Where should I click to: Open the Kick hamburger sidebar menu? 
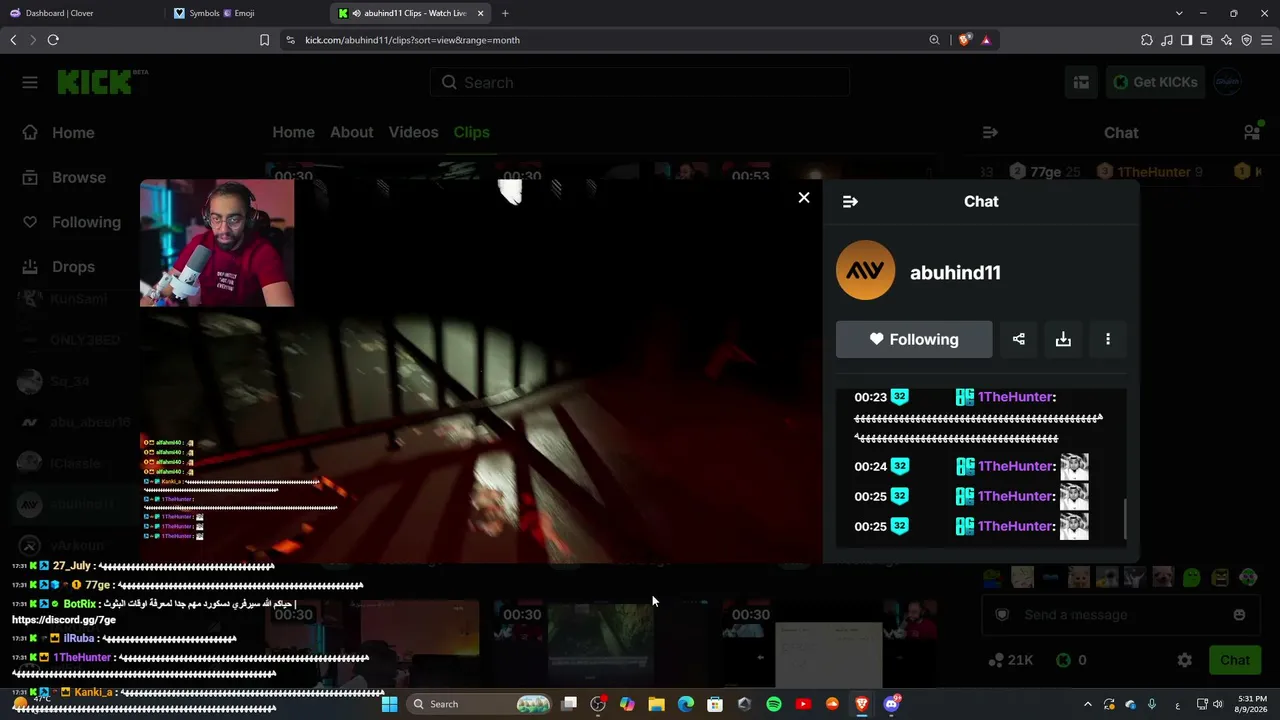click(30, 82)
